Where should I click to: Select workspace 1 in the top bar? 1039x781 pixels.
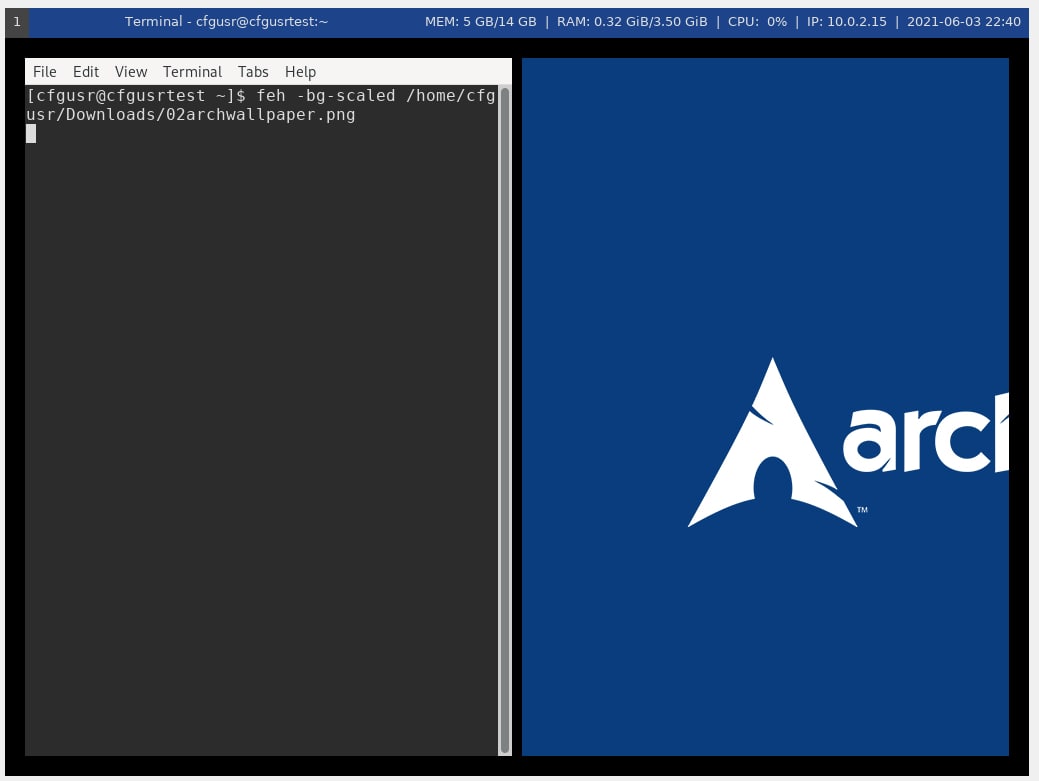pyautogui.click(x=17, y=22)
